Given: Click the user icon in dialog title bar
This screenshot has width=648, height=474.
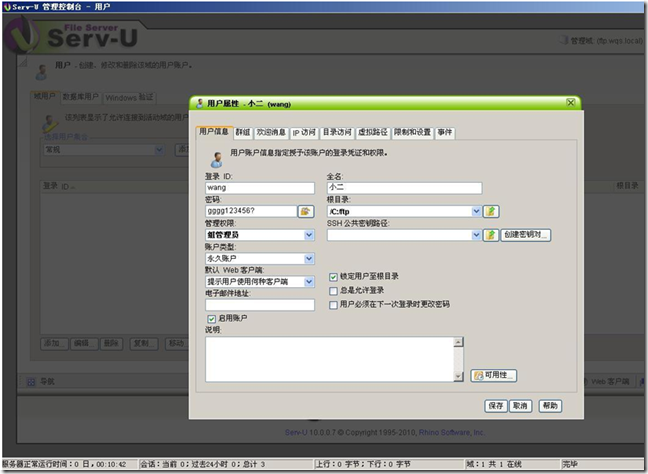Looking at the screenshot, I should pos(199,103).
